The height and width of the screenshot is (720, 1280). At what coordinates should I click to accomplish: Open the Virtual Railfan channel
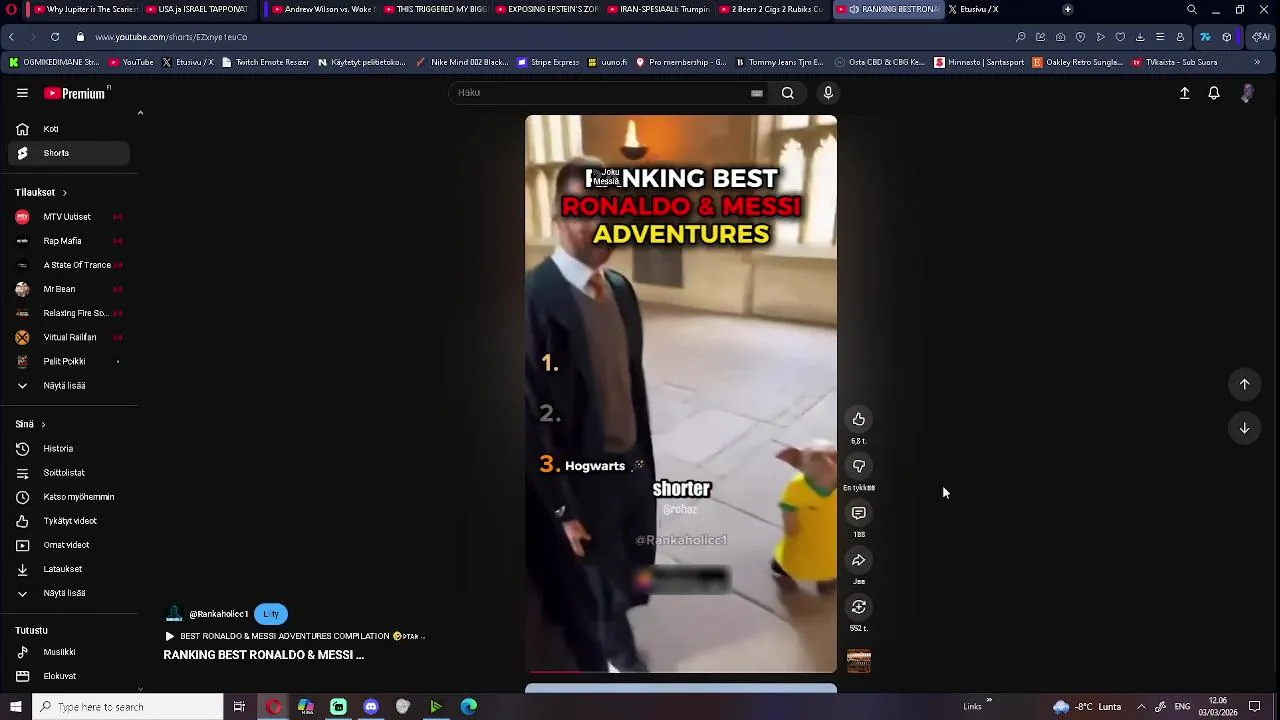click(x=69, y=337)
